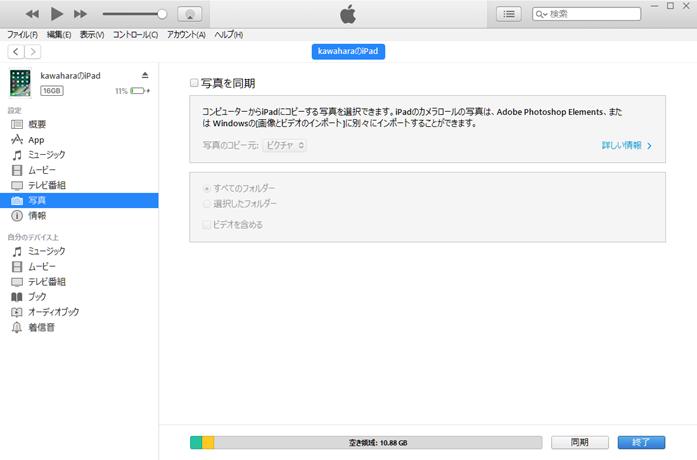The height and width of the screenshot is (460, 697).
Task: Click the 11% battery percentage text
Action: 121,91
